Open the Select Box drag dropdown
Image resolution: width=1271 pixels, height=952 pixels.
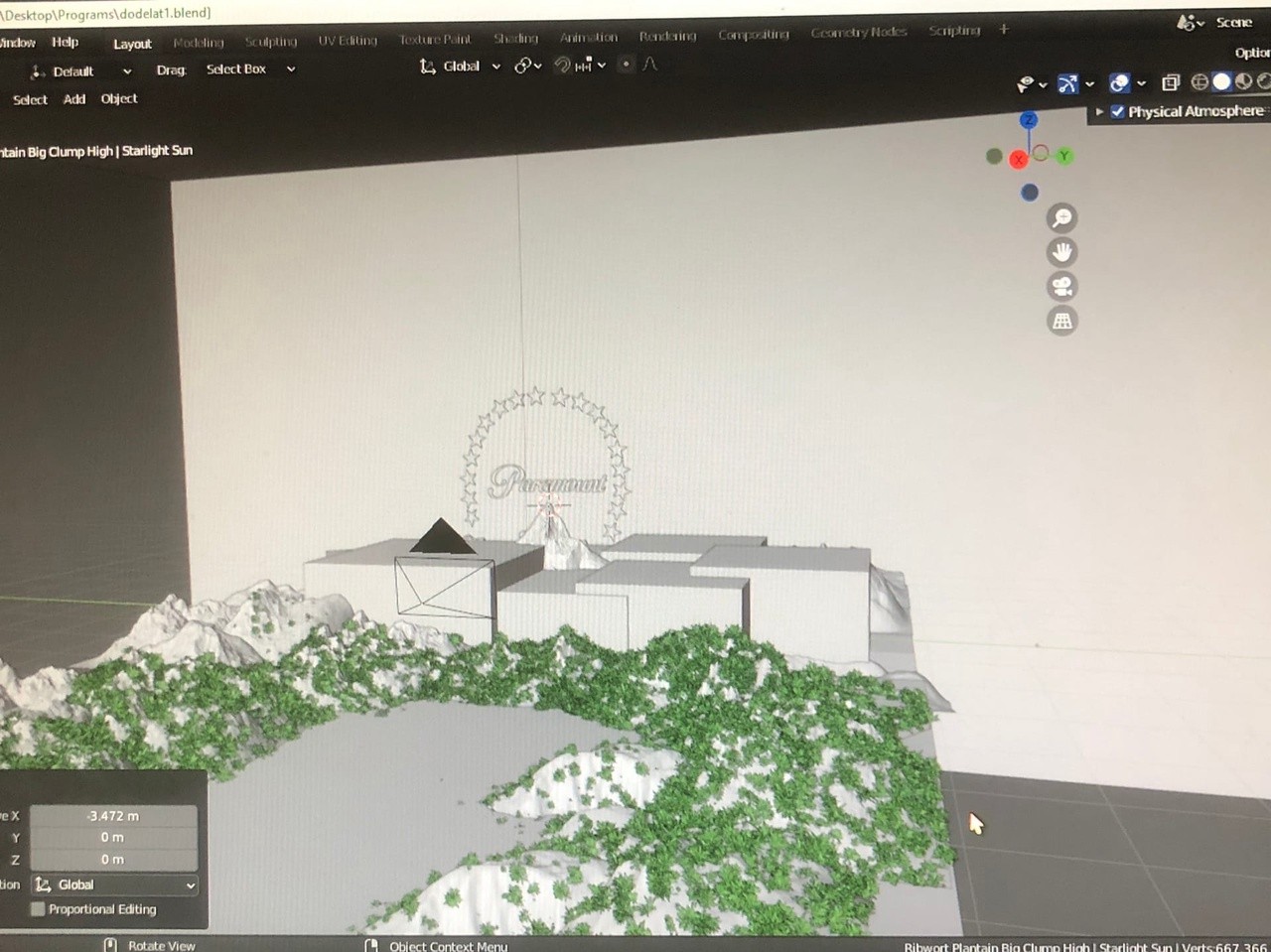(x=249, y=69)
